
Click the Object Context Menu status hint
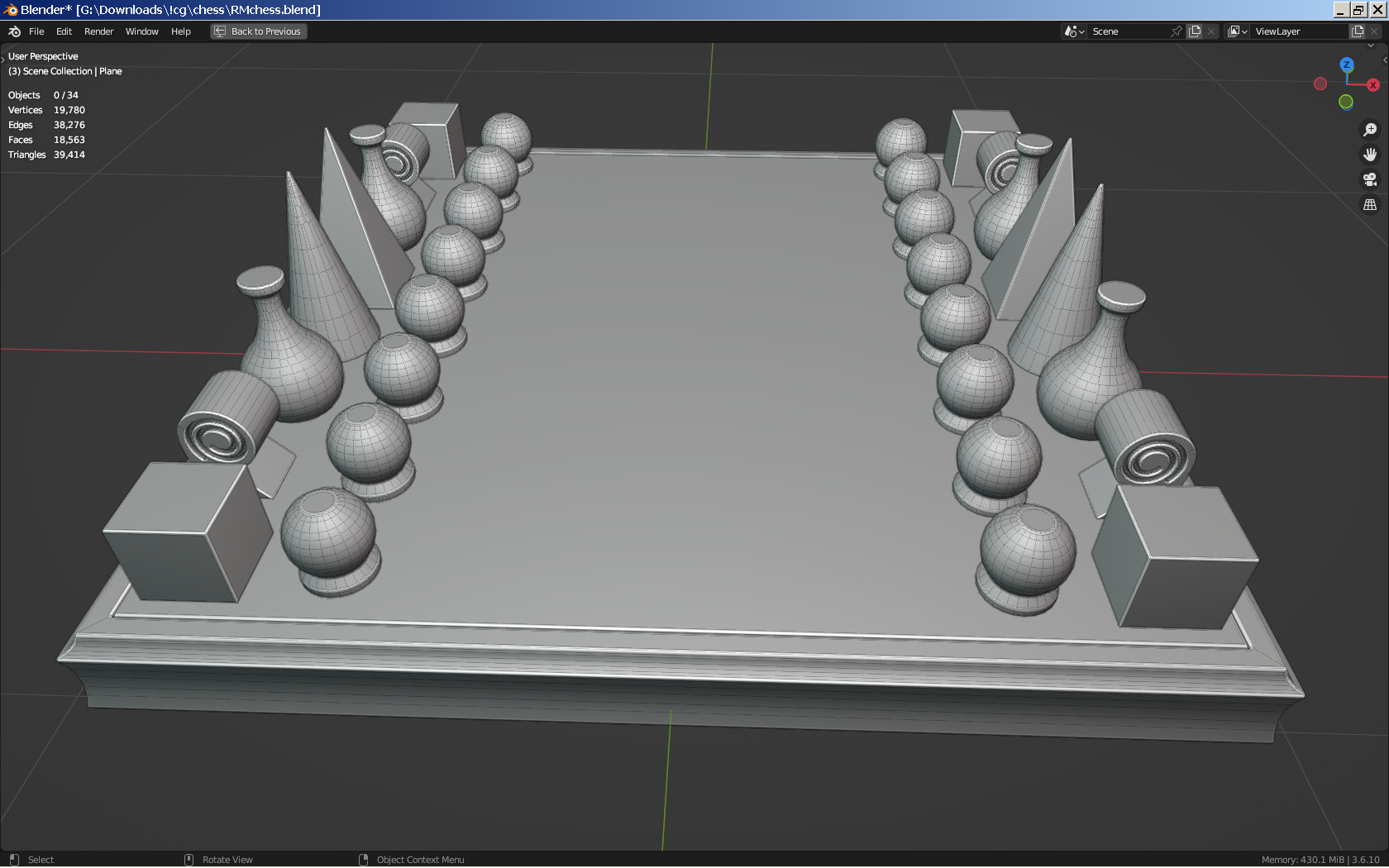pos(412,860)
